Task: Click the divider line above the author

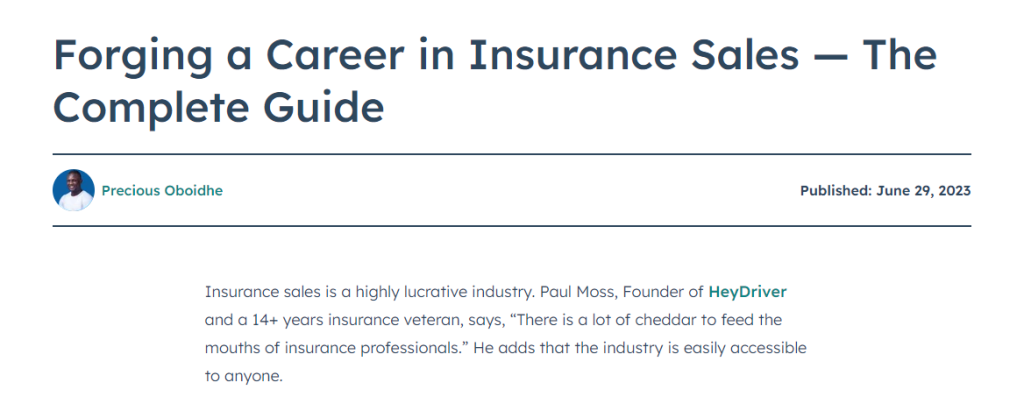Action: pyautogui.click(x=512, y=154)
